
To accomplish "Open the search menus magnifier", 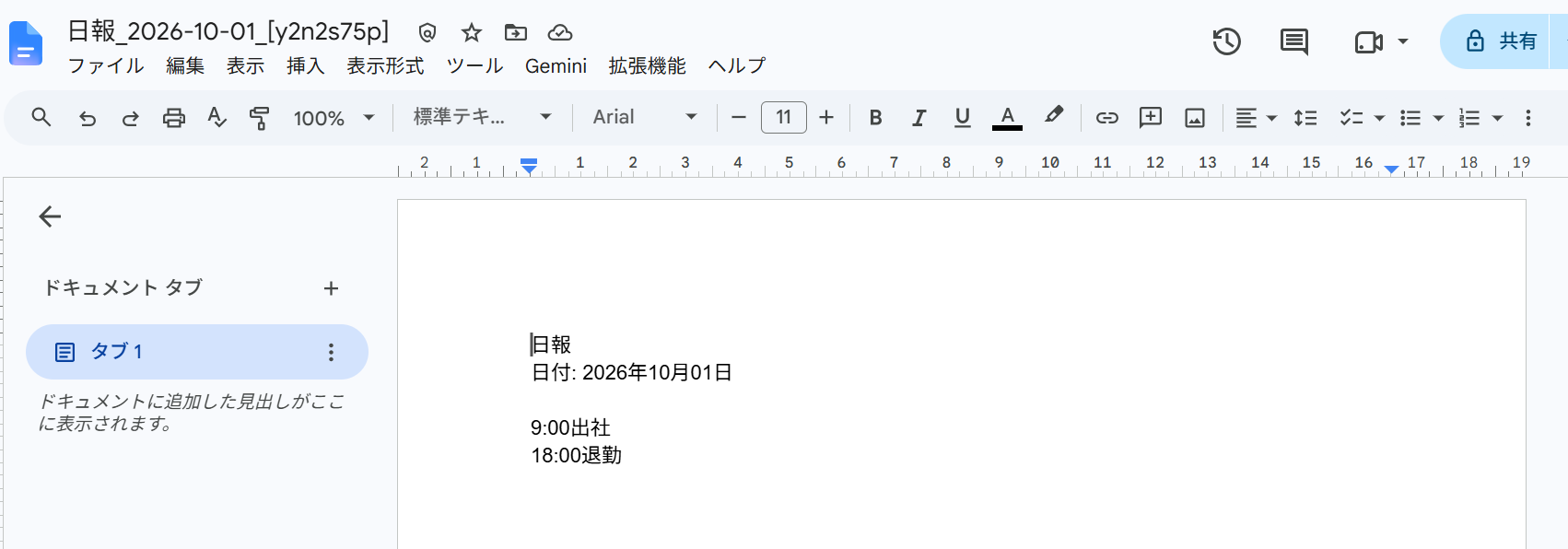I will tap(41, 117).
